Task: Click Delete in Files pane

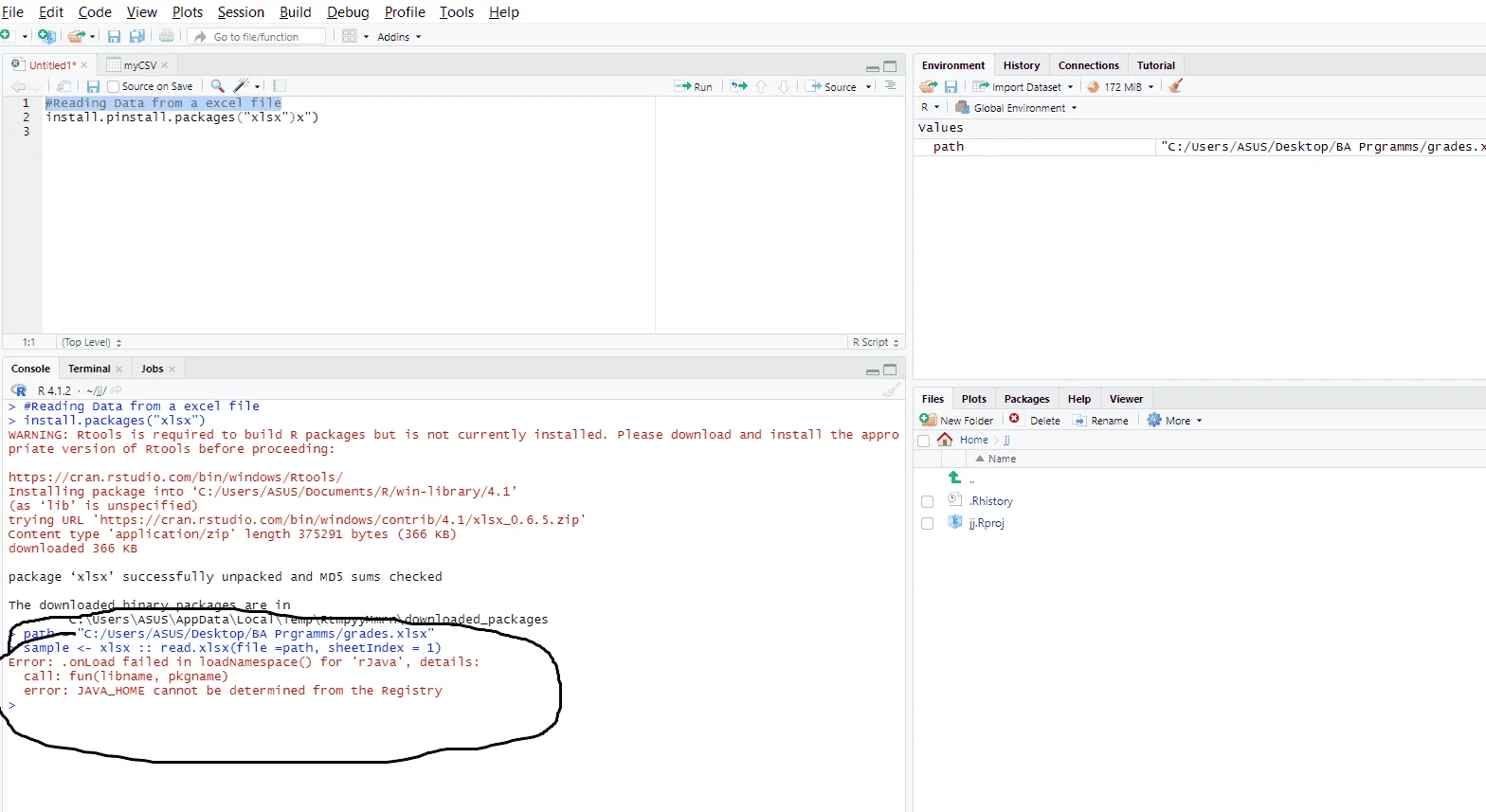Action: (x=1035, y=421)
